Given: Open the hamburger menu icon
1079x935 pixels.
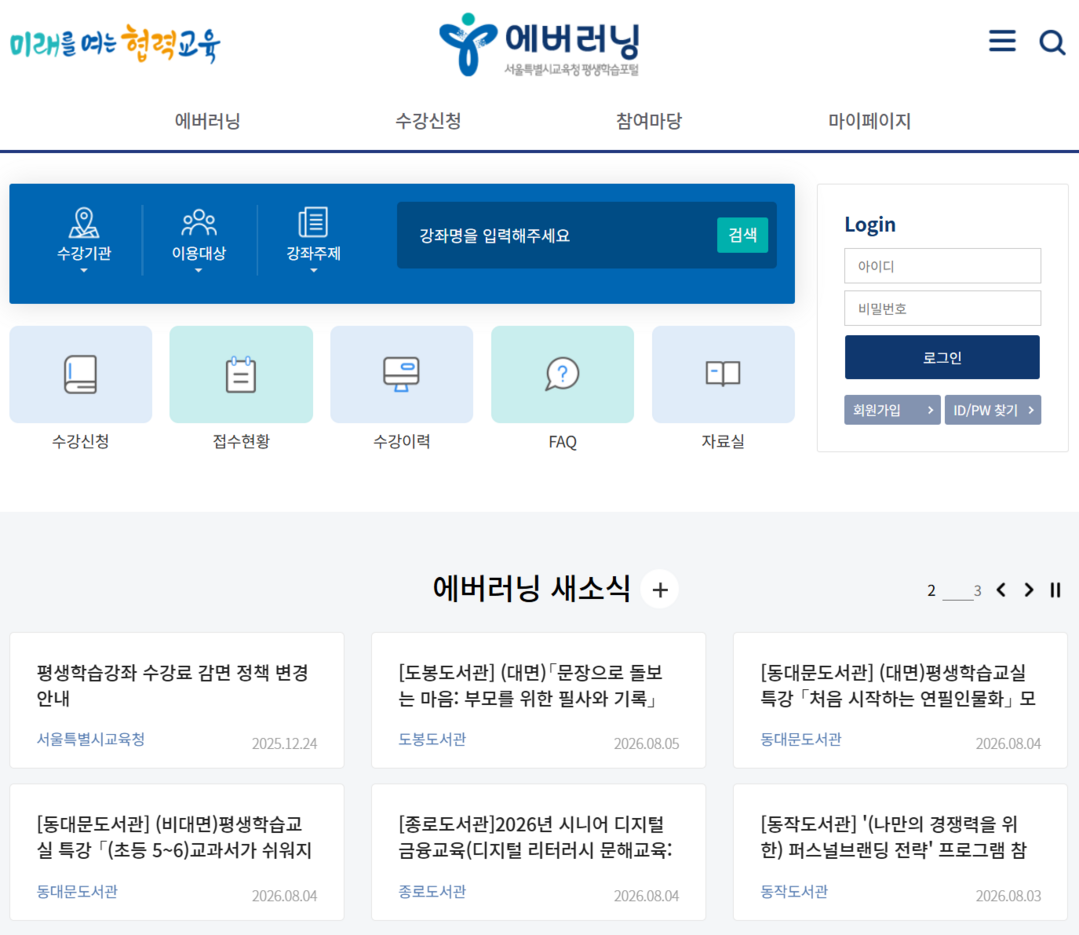Looking at the screenshot, I should (x=1002, y=41).
